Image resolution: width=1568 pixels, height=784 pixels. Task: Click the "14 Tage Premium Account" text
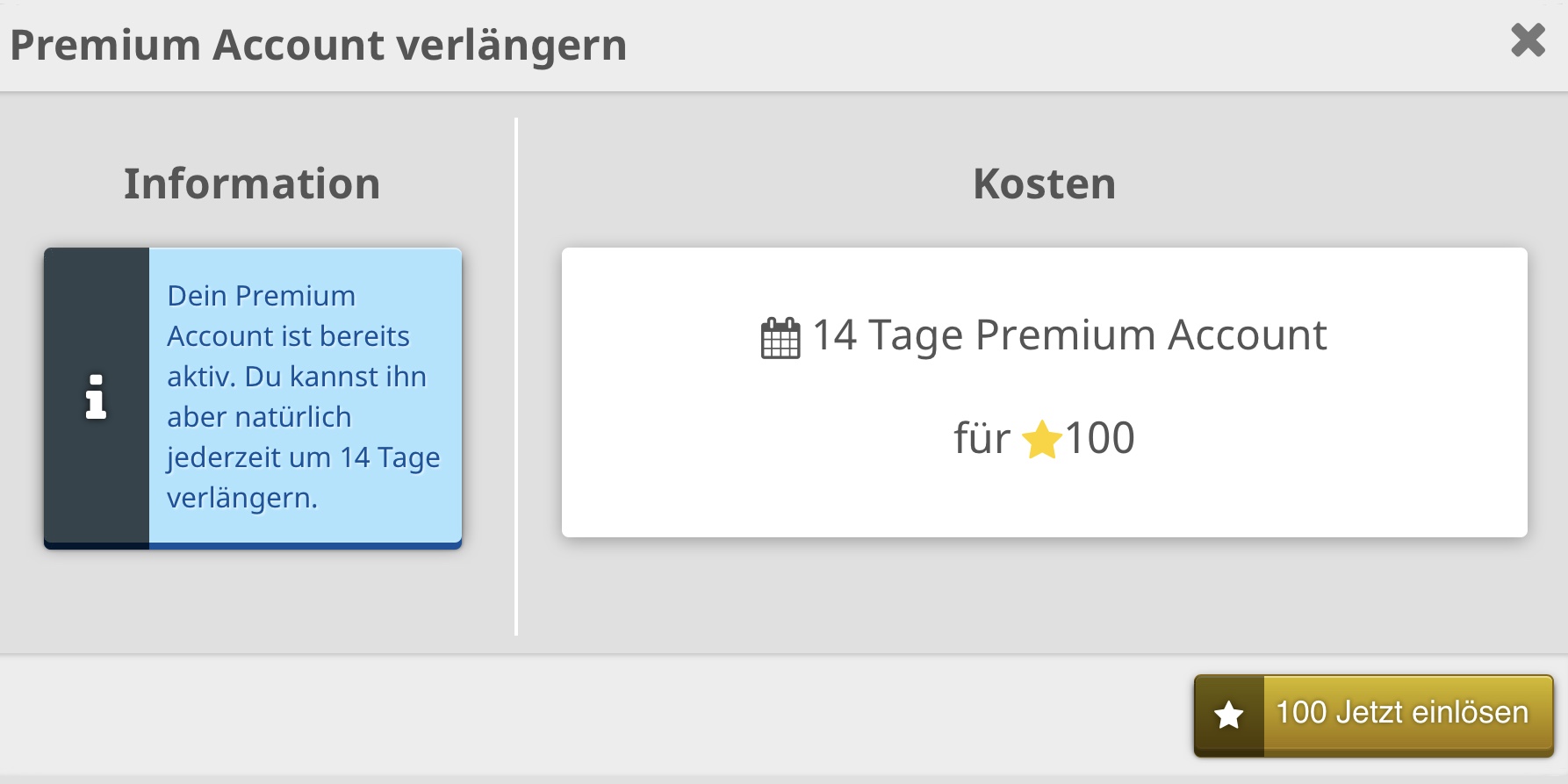[x=1068, y=335]
